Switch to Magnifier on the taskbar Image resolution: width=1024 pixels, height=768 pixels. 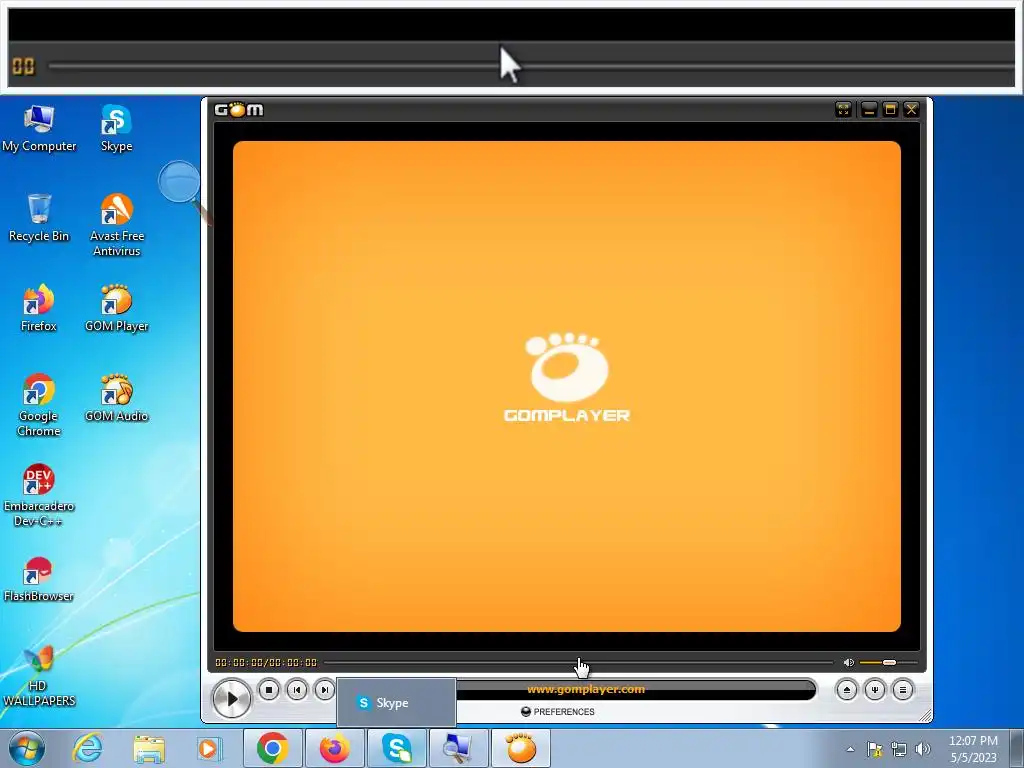coord(458,748)
